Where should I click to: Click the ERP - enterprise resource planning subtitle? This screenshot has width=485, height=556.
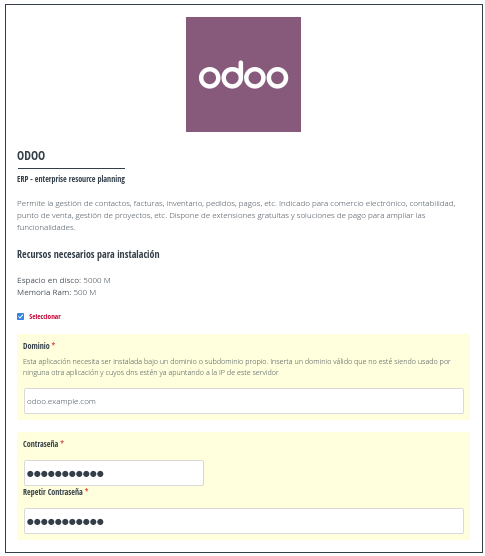click(71, 179)
